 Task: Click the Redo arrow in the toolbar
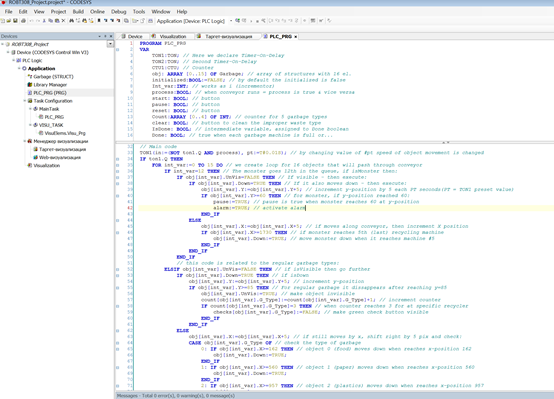coord(38,21)
